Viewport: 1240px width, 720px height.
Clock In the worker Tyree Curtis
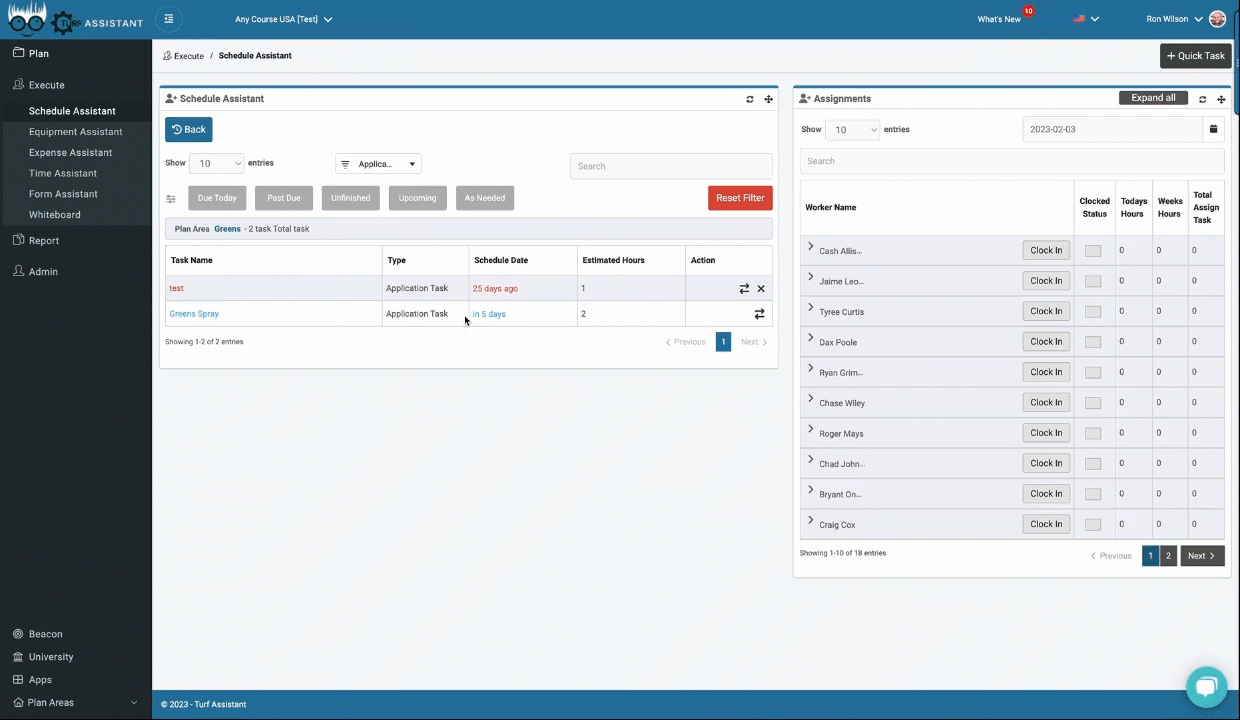pyautogui.click(x=1045, y=311)
